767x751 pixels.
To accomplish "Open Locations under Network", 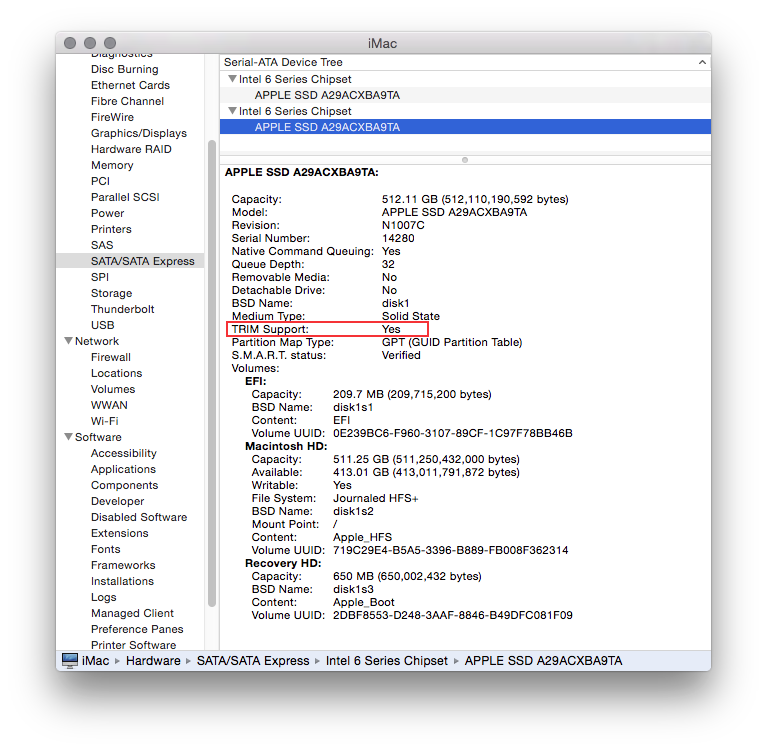I will coord(116,373).
